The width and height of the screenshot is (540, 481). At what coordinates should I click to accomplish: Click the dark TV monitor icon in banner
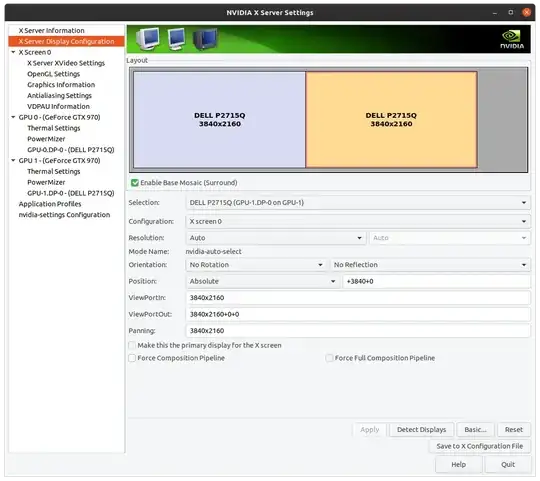click(x=205, y=39)
